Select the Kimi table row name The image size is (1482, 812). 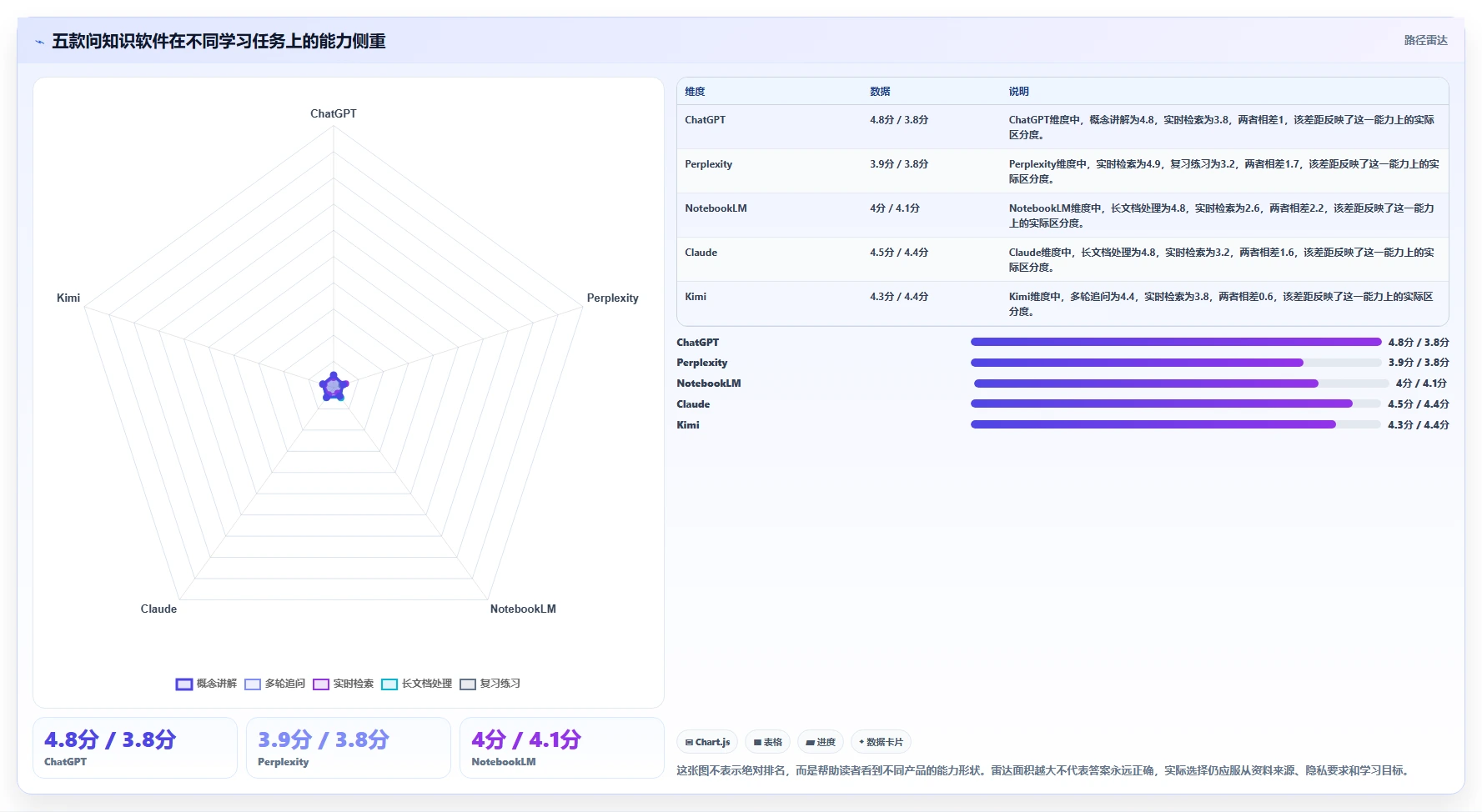pyautogui.click(x=696, y=297)
